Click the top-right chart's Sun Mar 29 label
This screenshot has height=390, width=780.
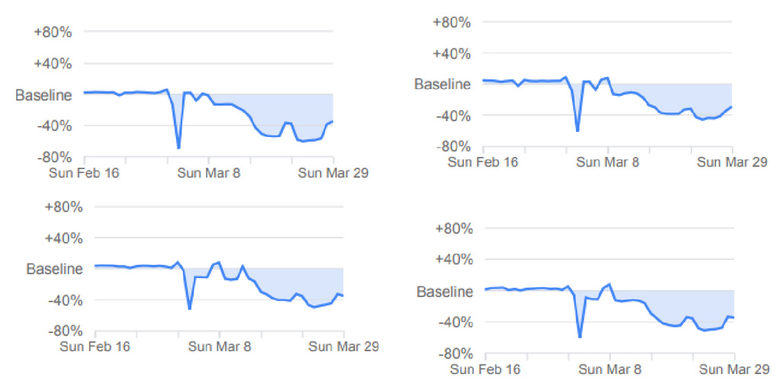pyautogui.click(x=732, y=162)
